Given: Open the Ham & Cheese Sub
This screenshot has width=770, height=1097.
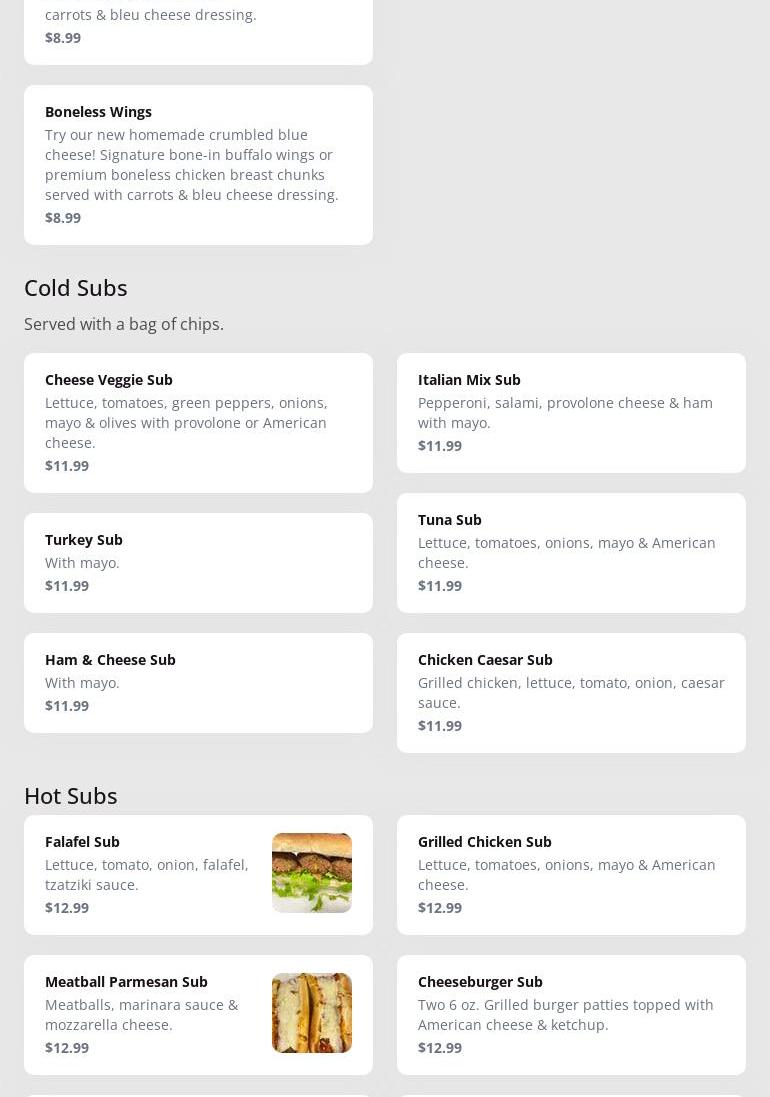Looking at the screenshot, I should (x=110, y=660).
